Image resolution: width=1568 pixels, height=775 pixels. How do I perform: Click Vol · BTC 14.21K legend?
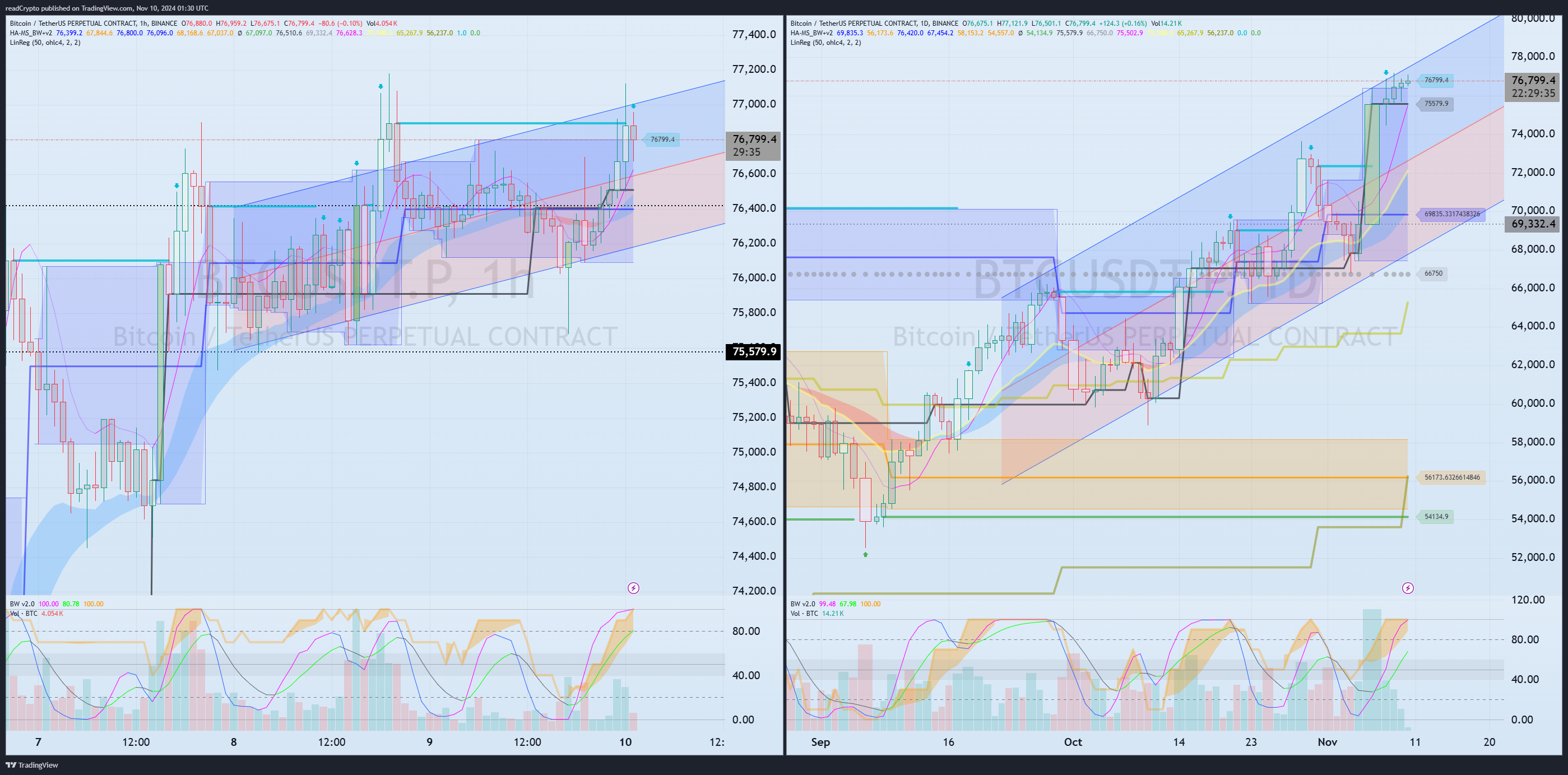tap(817, 614)
